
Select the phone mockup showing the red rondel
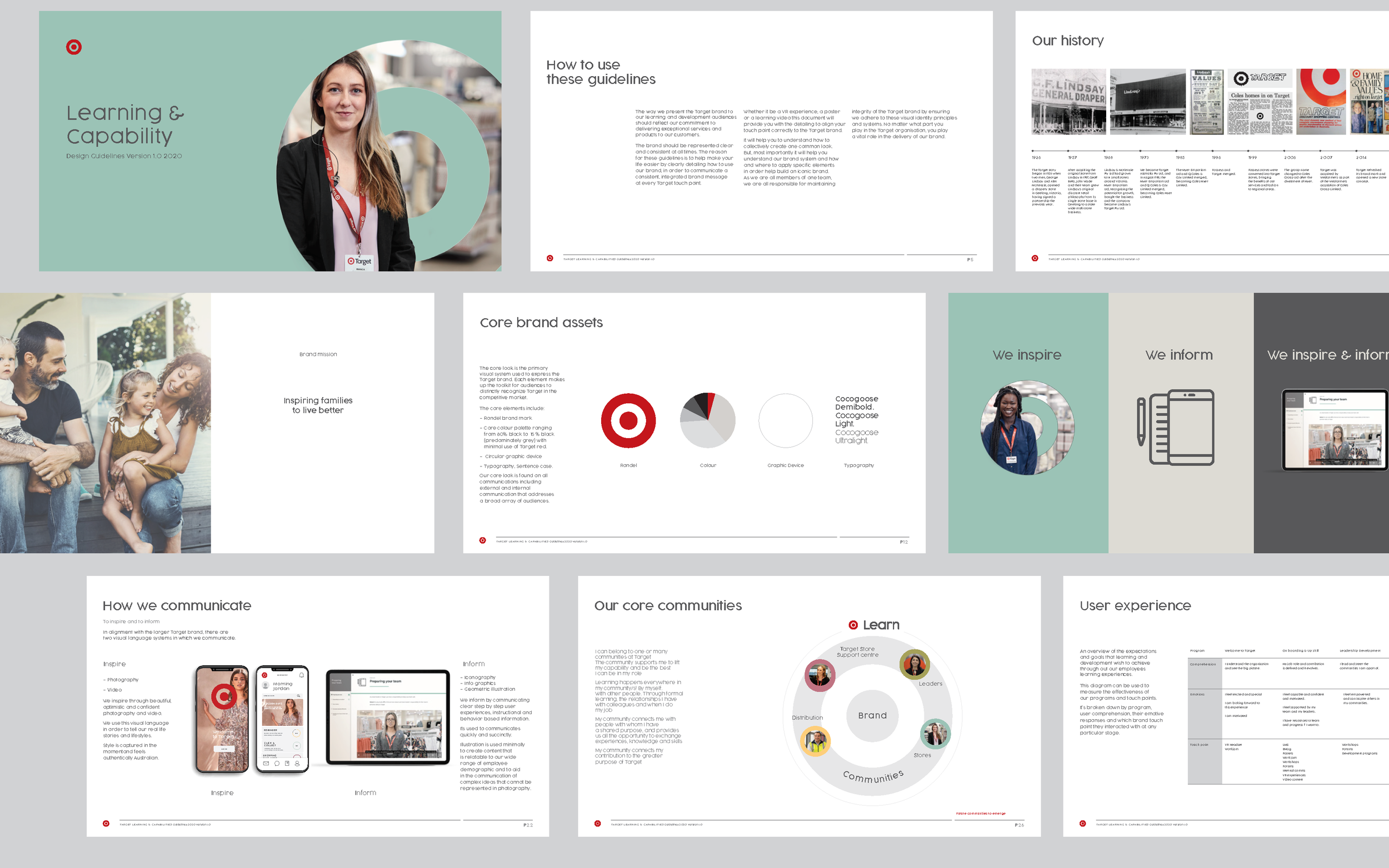pos(222,719)
